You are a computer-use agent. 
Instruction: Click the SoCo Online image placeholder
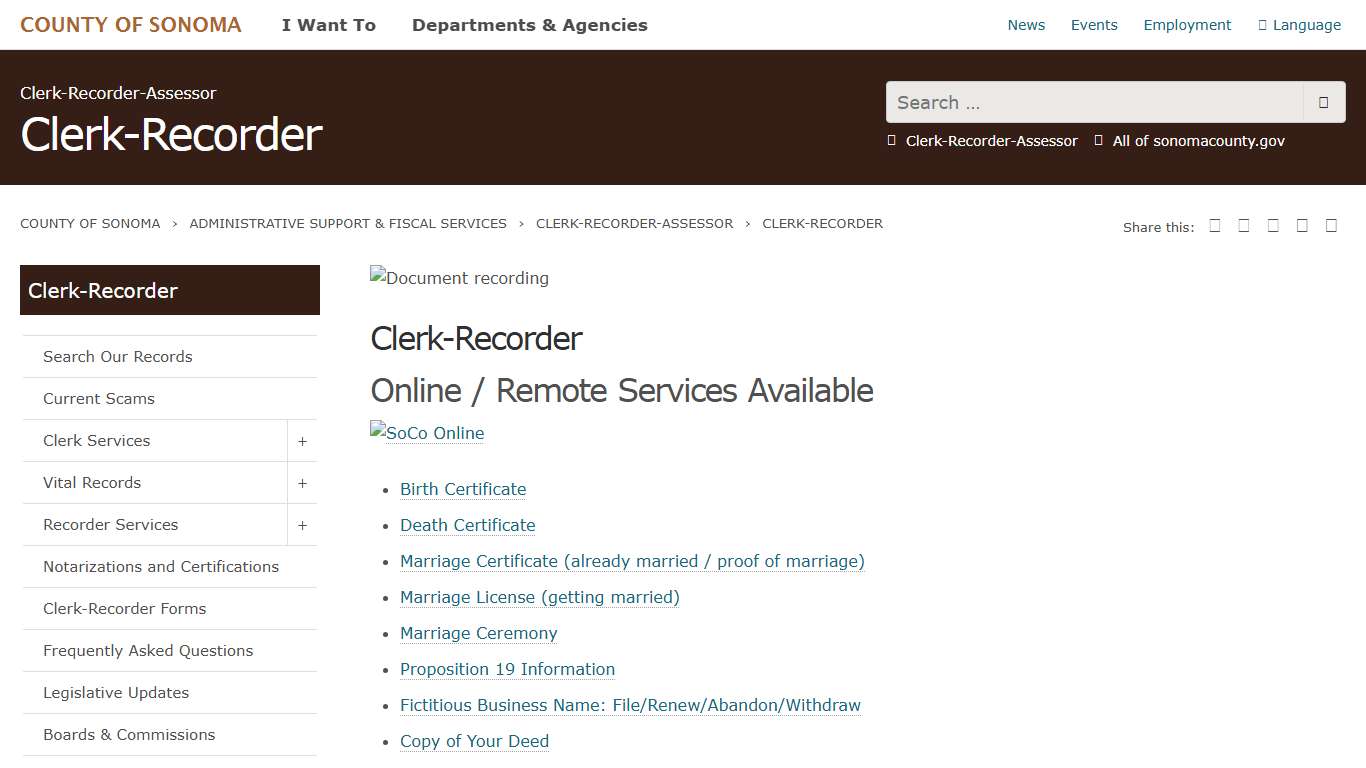click(427, 433)
